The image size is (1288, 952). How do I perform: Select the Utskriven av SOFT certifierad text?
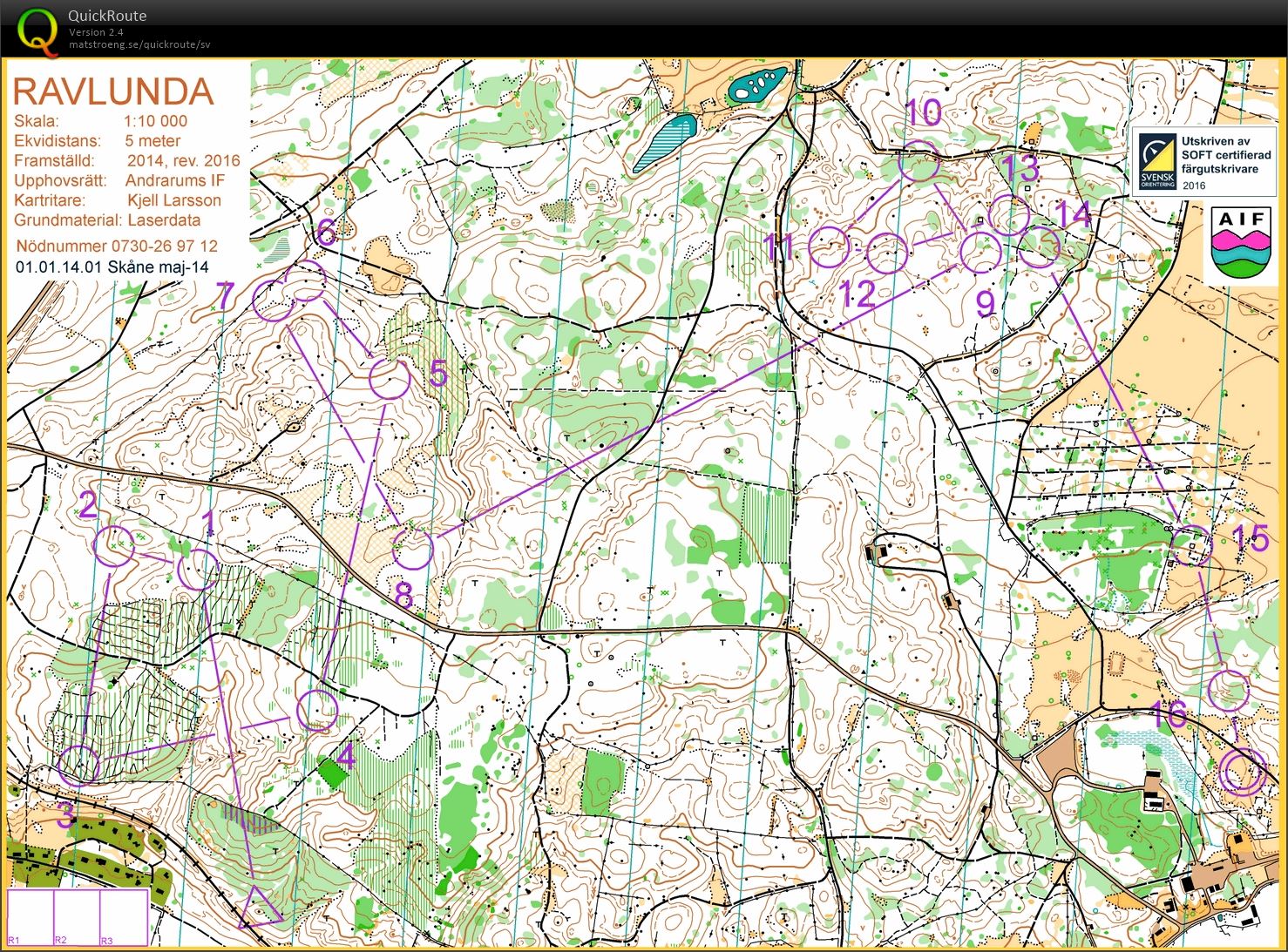click(x=1225, y=147)
